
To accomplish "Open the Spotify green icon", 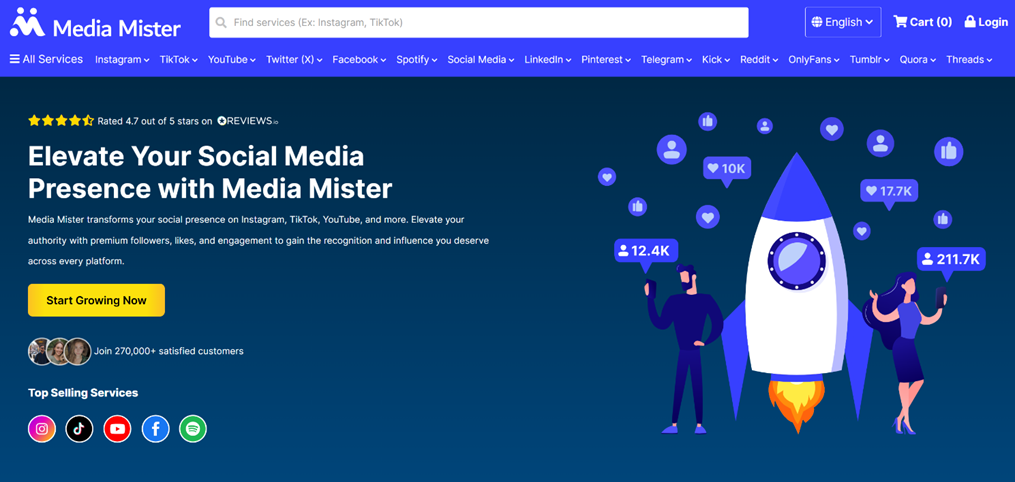I will [x=193, y=429].
